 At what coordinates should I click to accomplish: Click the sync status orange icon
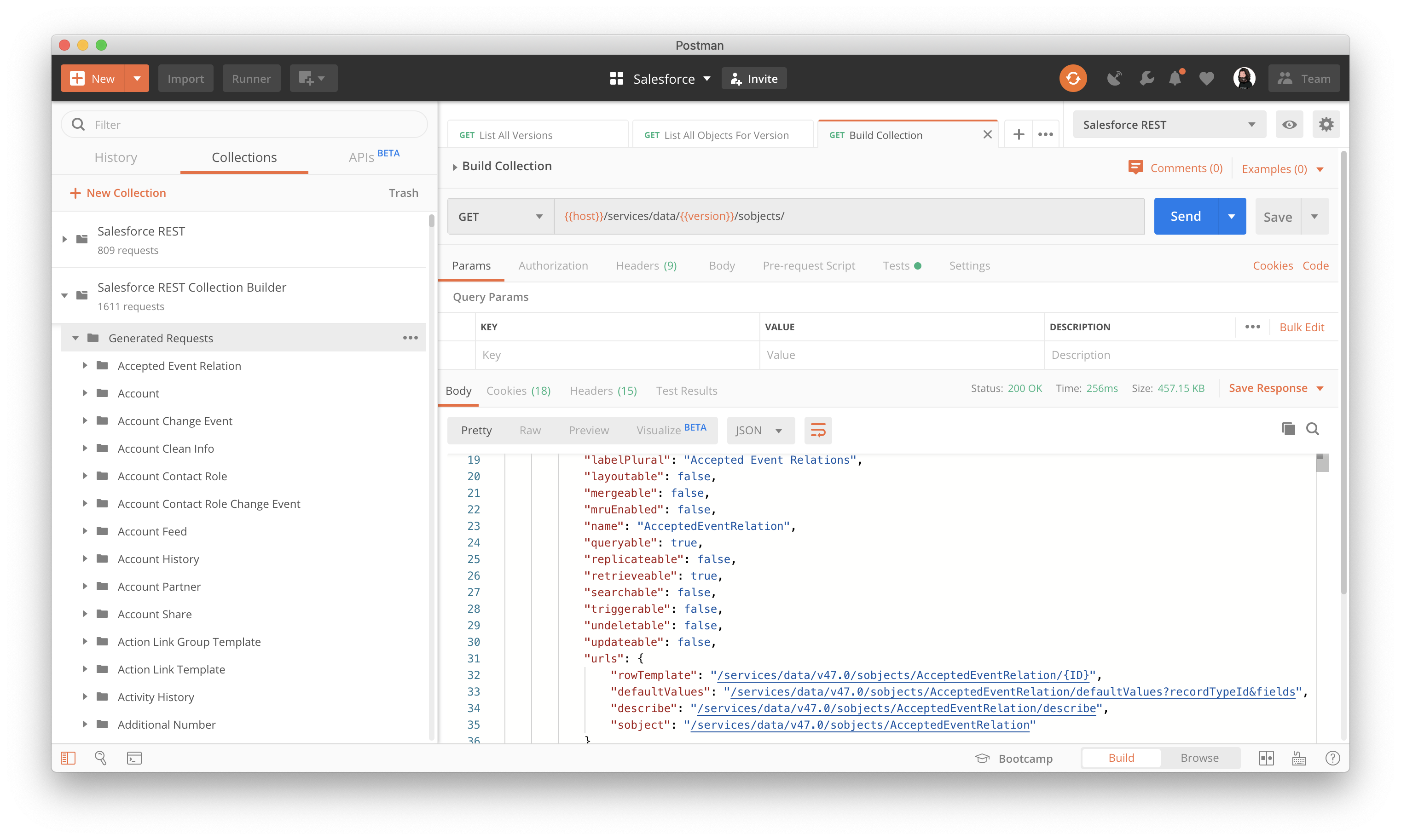pyautogui.click(x=1072, y=78)
